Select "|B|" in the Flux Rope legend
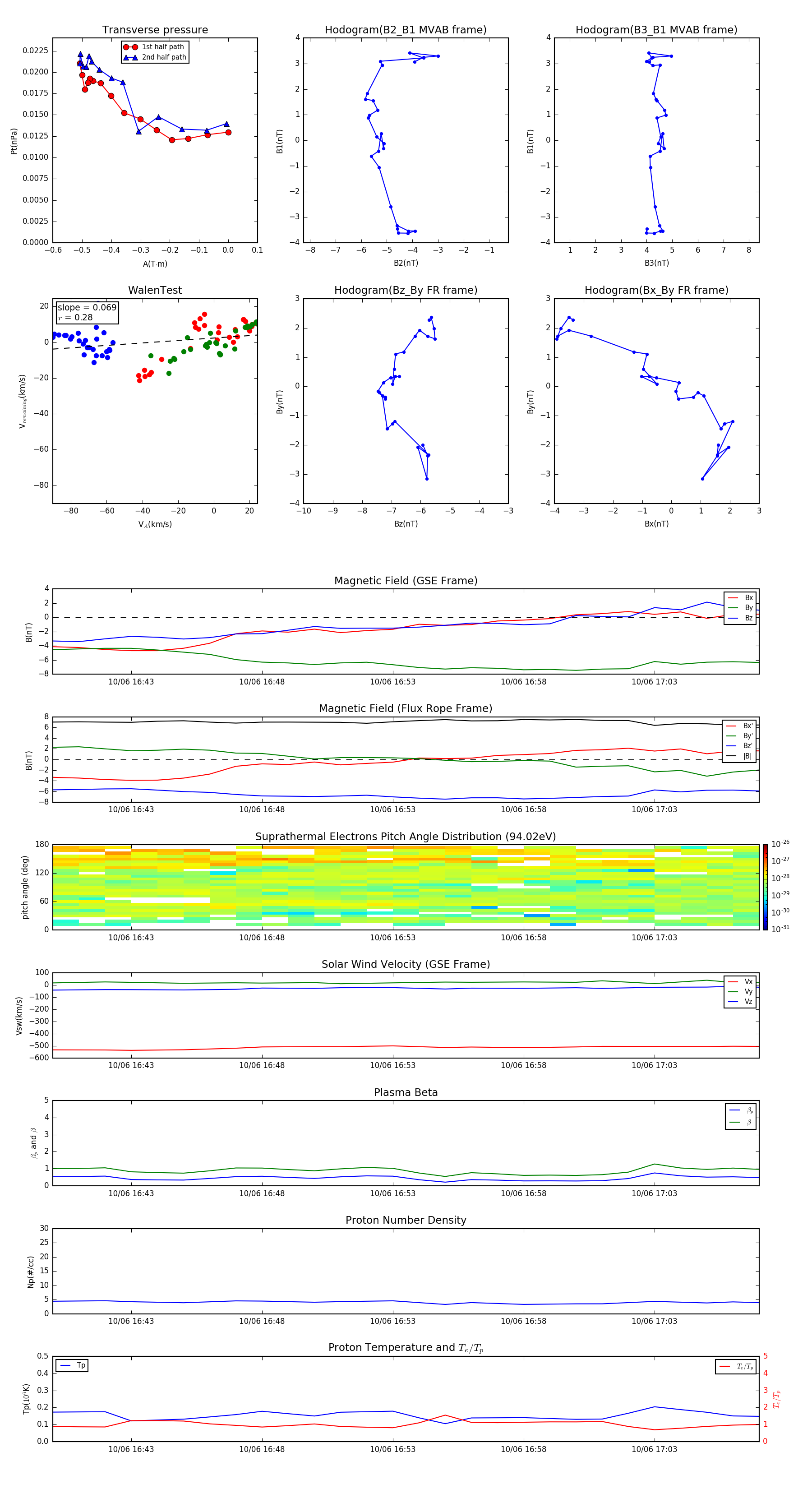 point(740,756)
